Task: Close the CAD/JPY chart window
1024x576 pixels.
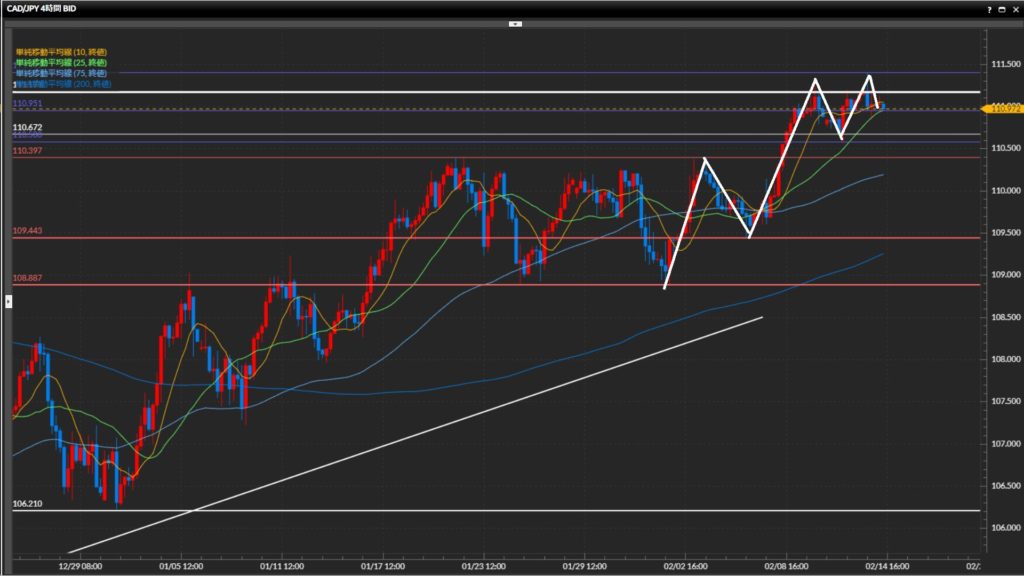Action: tap(1015, 9)
